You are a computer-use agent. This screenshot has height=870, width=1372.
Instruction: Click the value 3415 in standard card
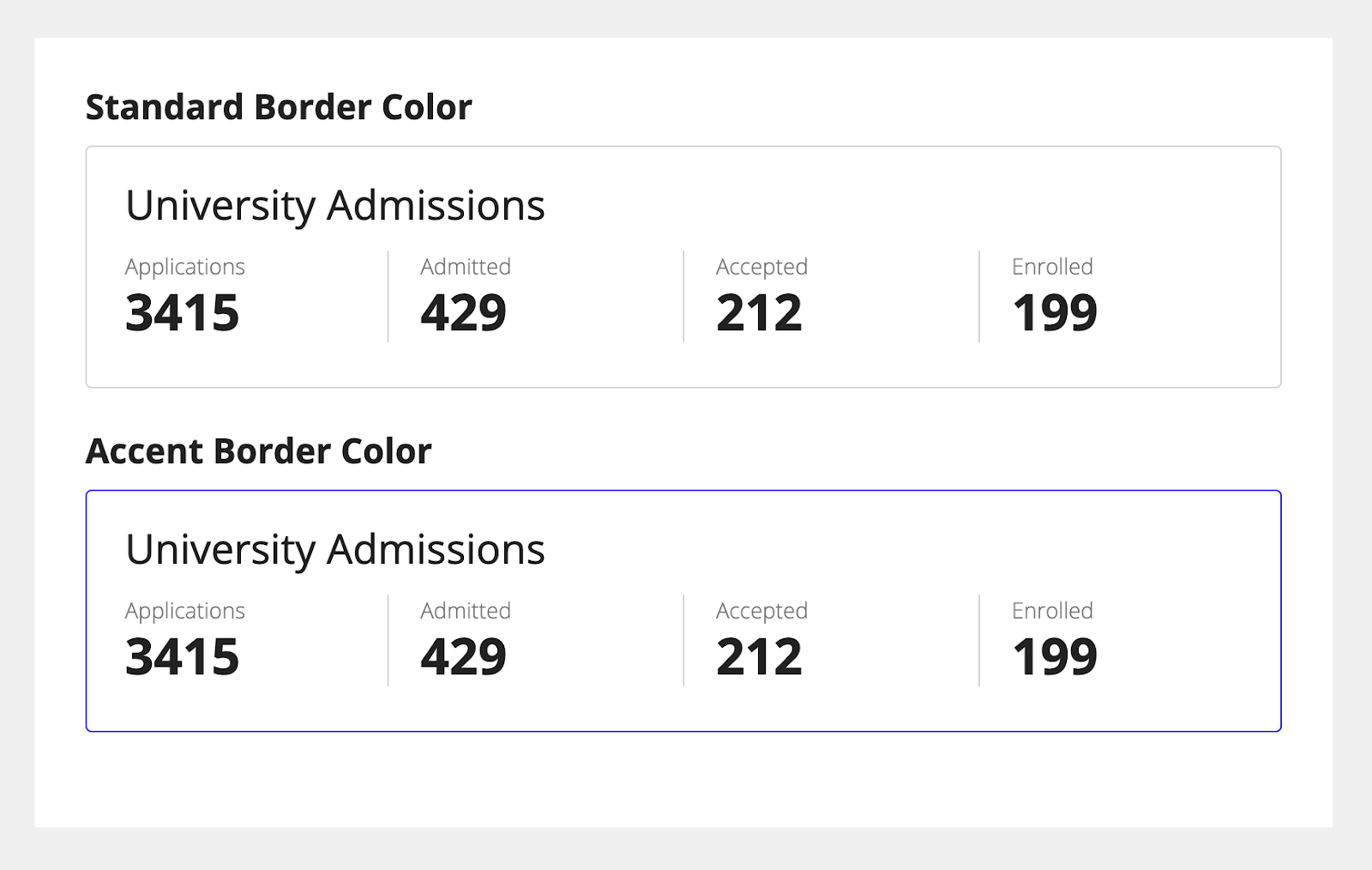183,311
